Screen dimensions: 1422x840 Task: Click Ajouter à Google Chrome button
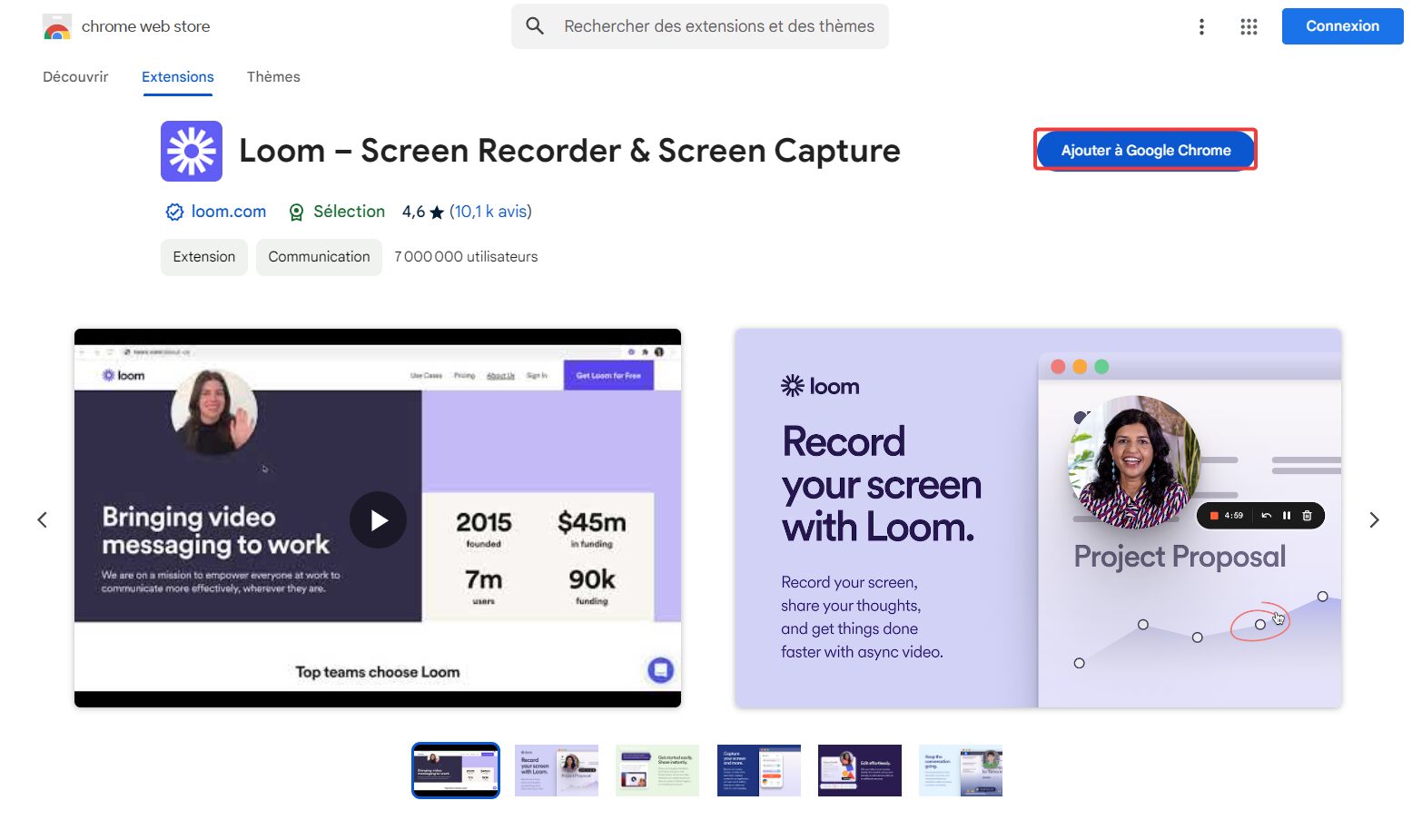point(1146,151)
